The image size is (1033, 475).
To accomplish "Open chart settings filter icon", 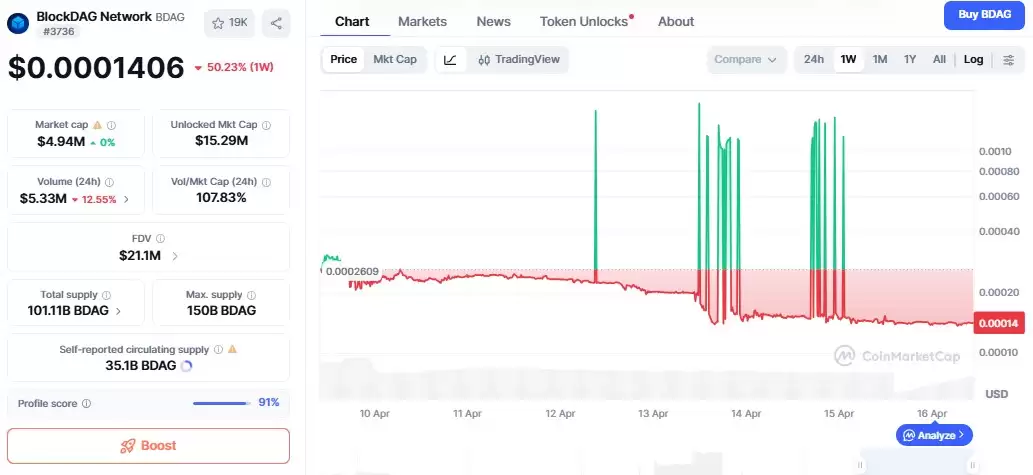I will click(x=1008, y=60).
